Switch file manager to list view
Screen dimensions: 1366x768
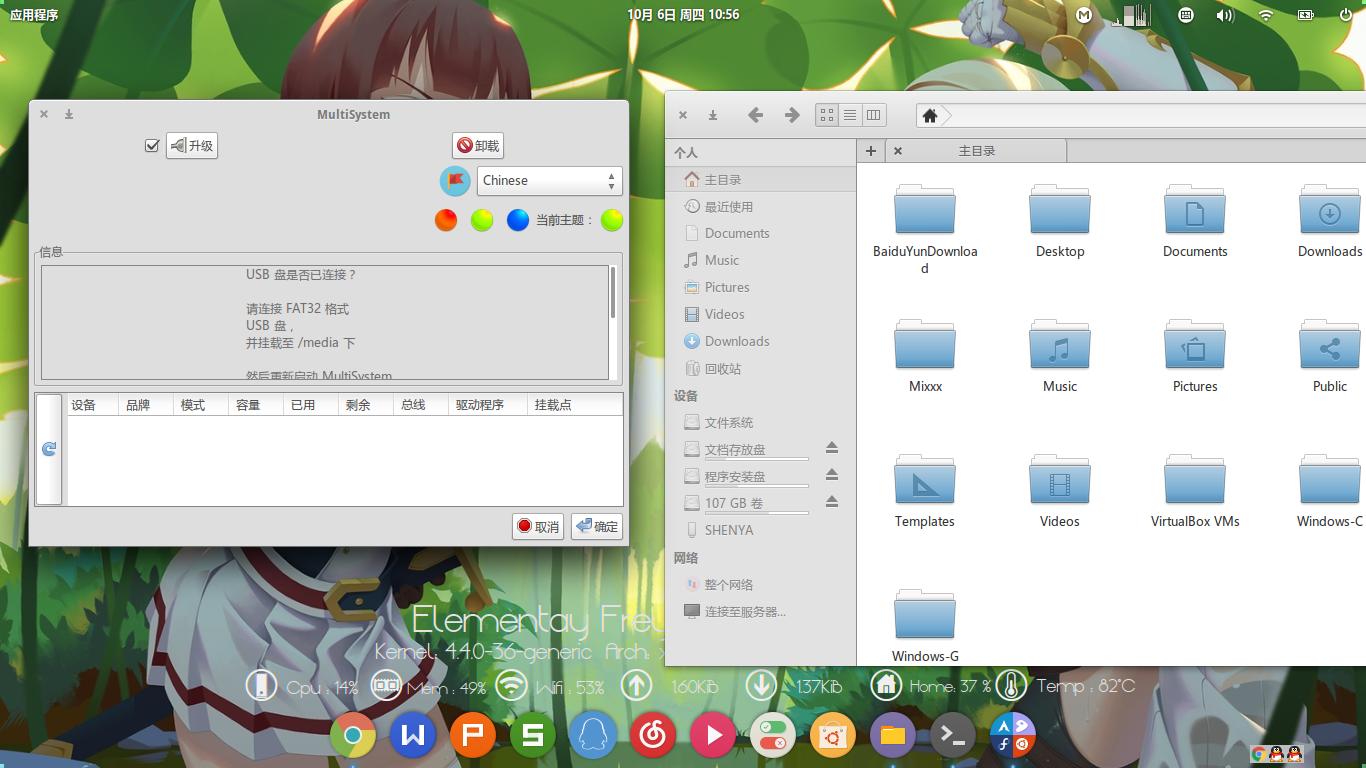(x=850, y=114)
